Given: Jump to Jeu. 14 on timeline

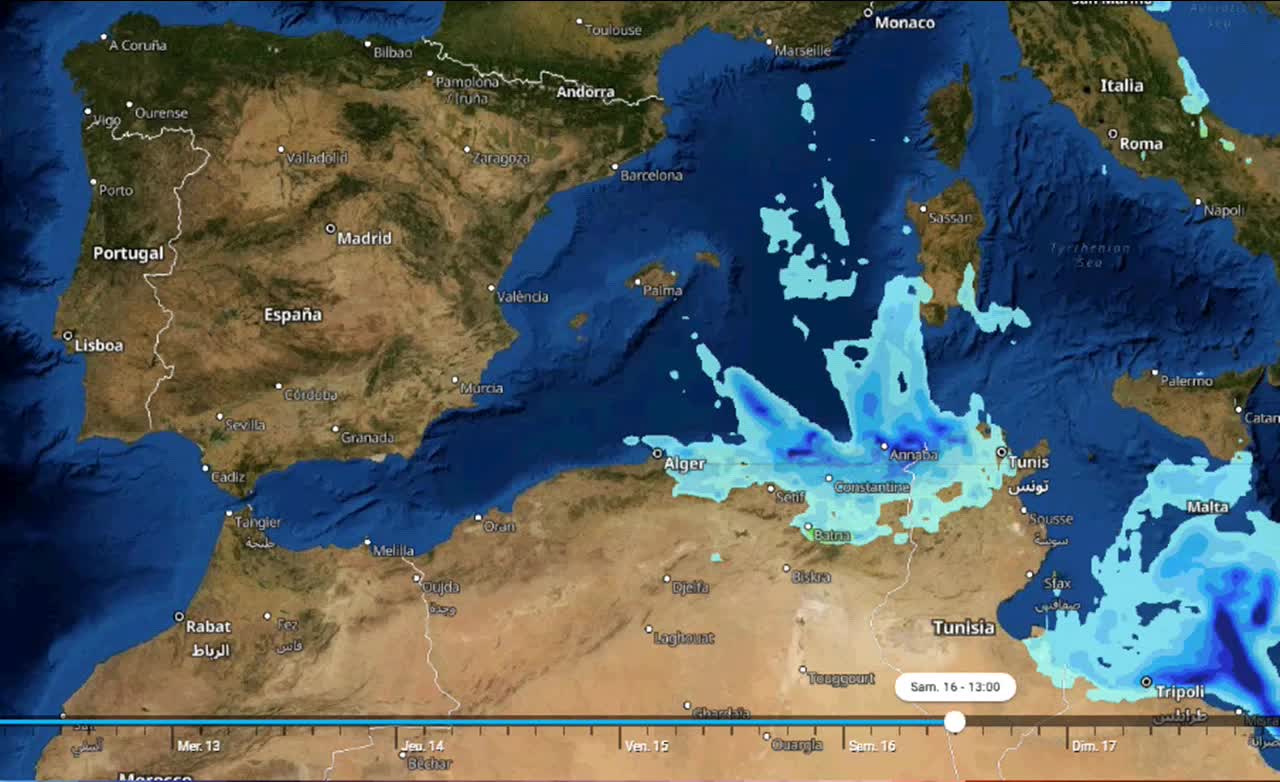Looking at the screenshot, I should coord(422,746).
